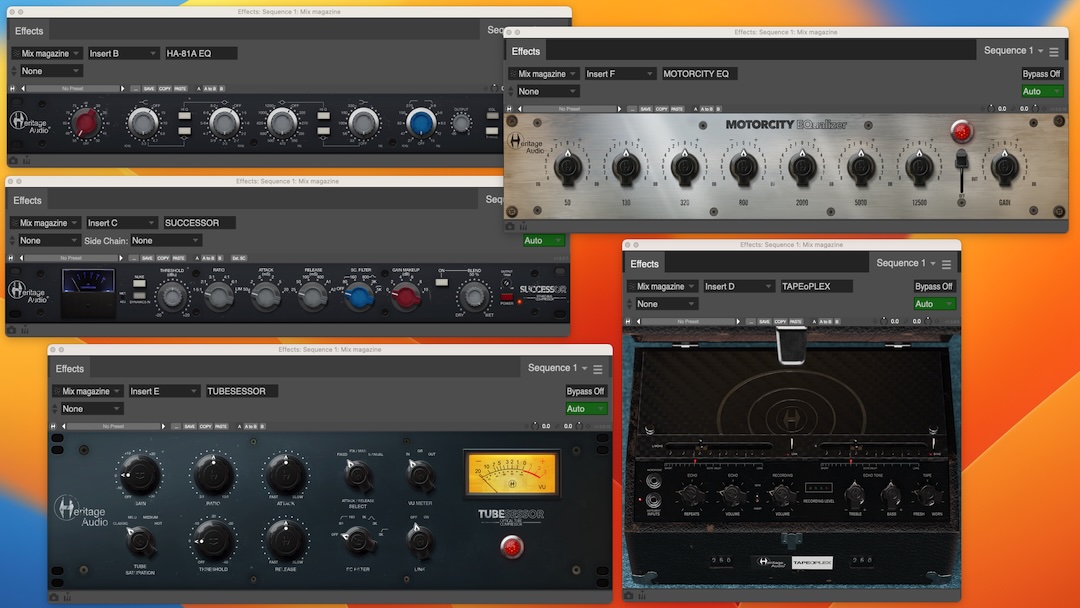Select the Effects tab in the TUBESESSOR window
The width and height of the screenshot is (1080, 608).
click(x=70, y=368)
